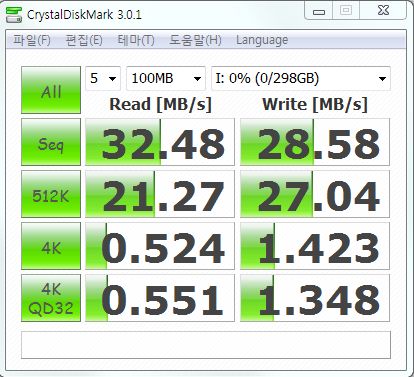Viewport: 414px width, 377px height.
Task: Open the test size dropdown showing 100MB
Action: 166,79
